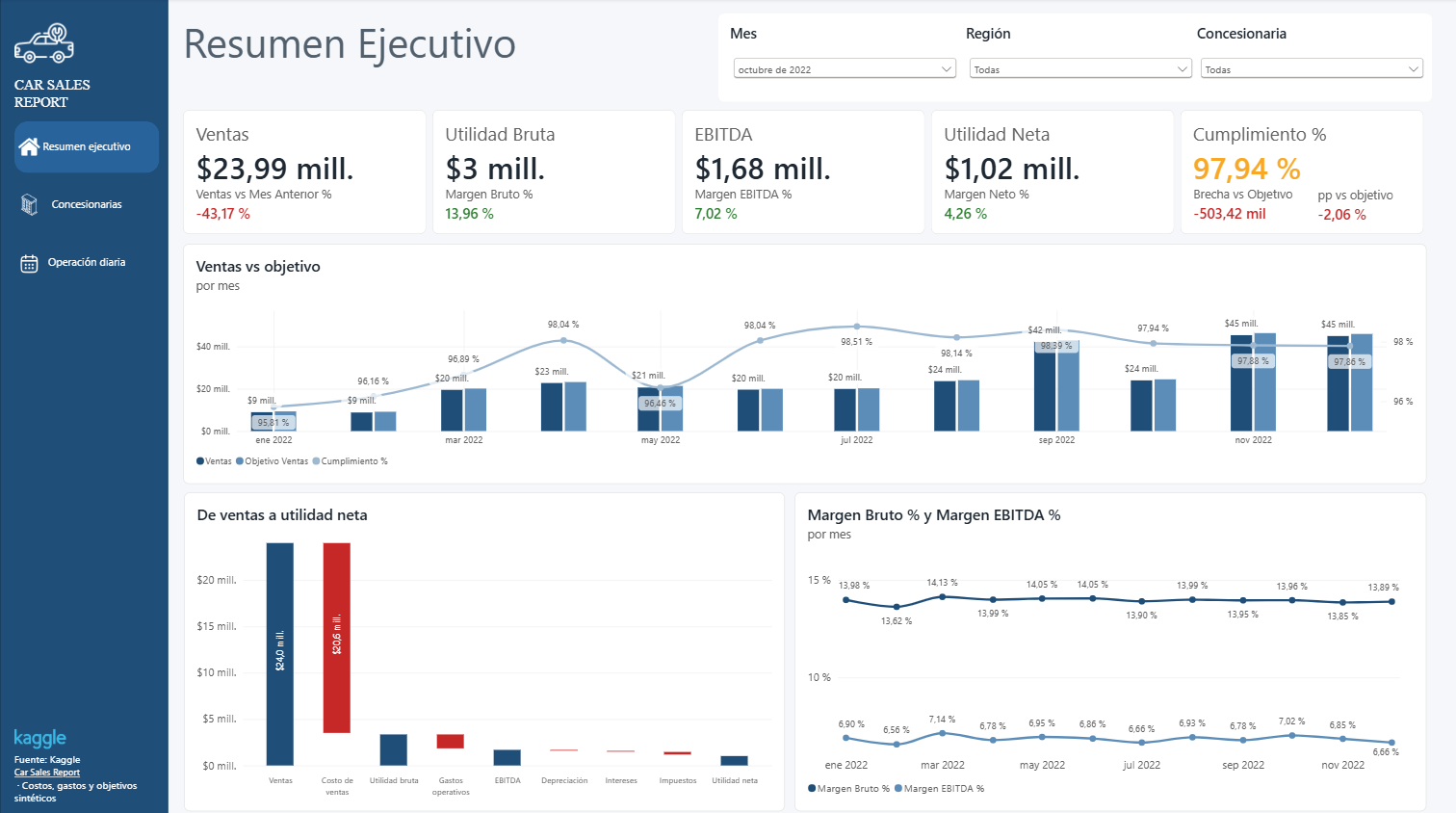The image size is (1456, 813).
Task: Click the Fuente: Kaggle text
Action: coord(47,760)
